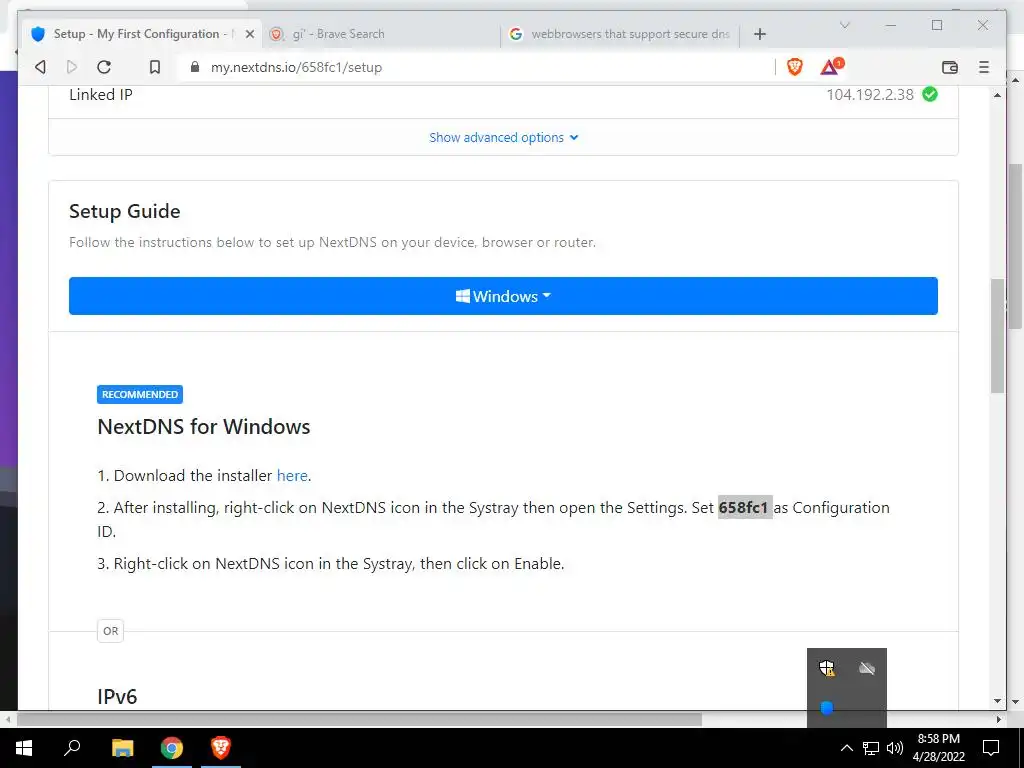Click the IPv6 section heading
The height and width of the screenshot is (768, 1024).
[117, 696]
